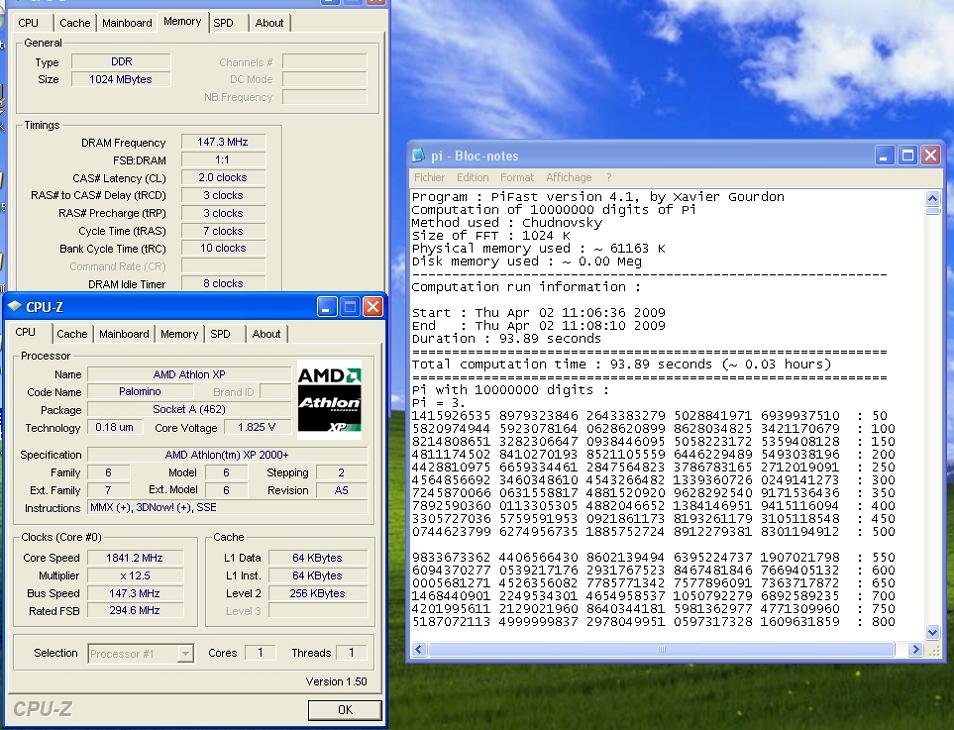Screen dimensions: 954x730
Task: Switch to CPU tab in front CPU-Z window
Action: click(x=26, y=332)
